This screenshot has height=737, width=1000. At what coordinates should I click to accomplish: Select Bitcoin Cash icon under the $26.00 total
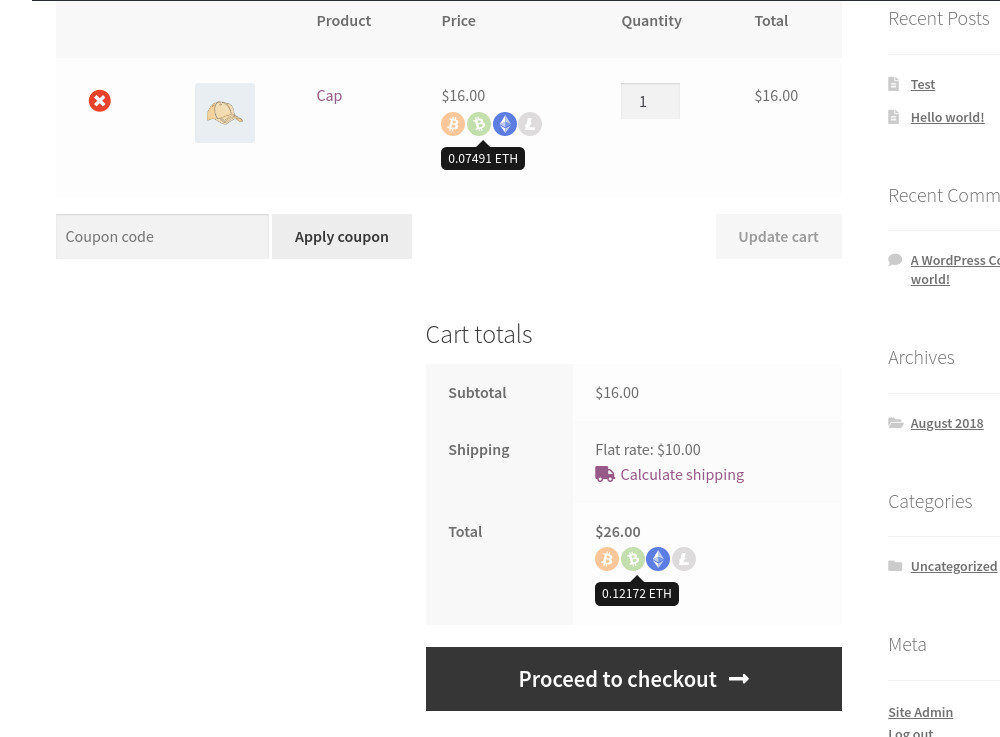(x=632, y=559)
